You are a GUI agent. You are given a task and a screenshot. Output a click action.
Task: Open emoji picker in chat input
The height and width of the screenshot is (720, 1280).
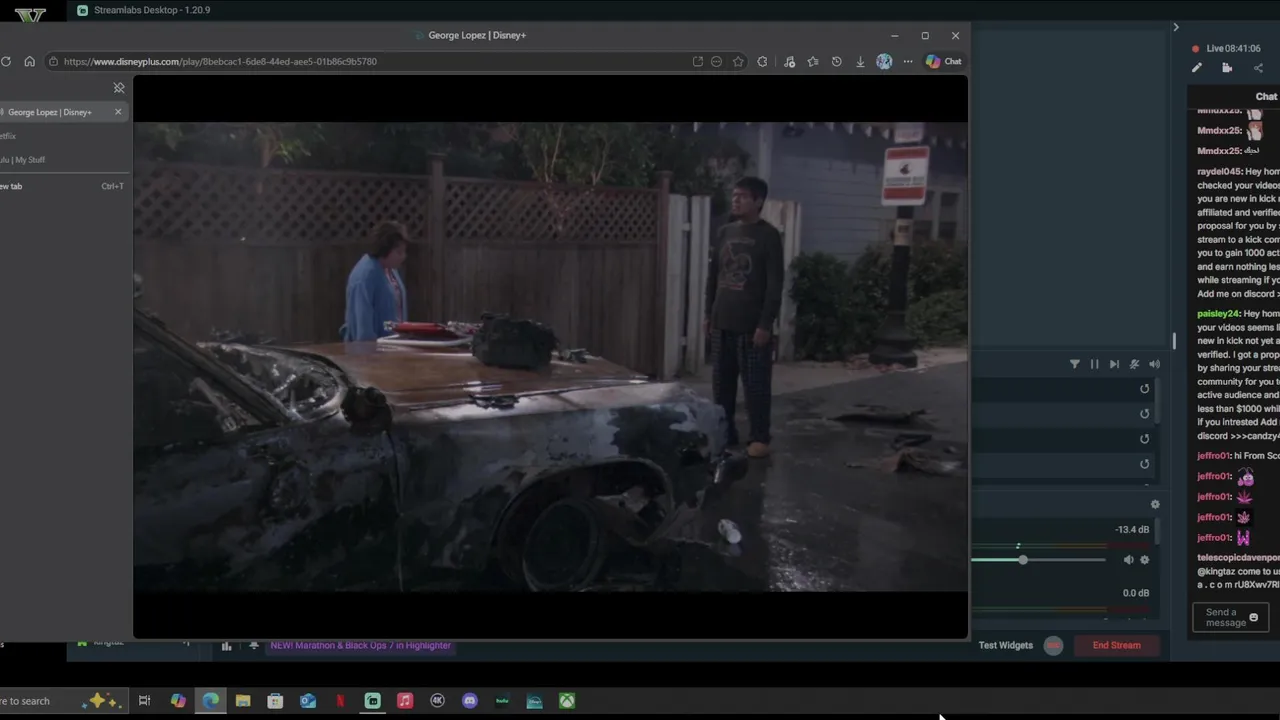1253,618
